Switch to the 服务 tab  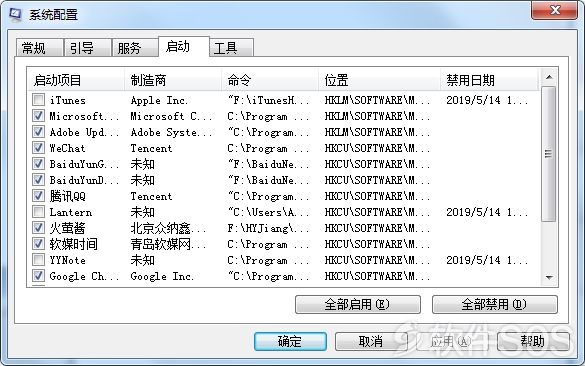[135, 48]
